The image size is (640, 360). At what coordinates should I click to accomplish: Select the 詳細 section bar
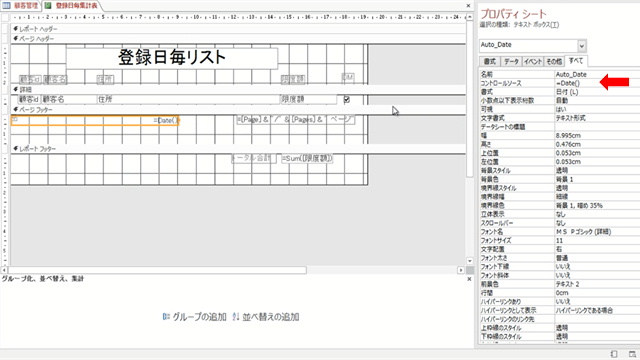pos(238,89)
